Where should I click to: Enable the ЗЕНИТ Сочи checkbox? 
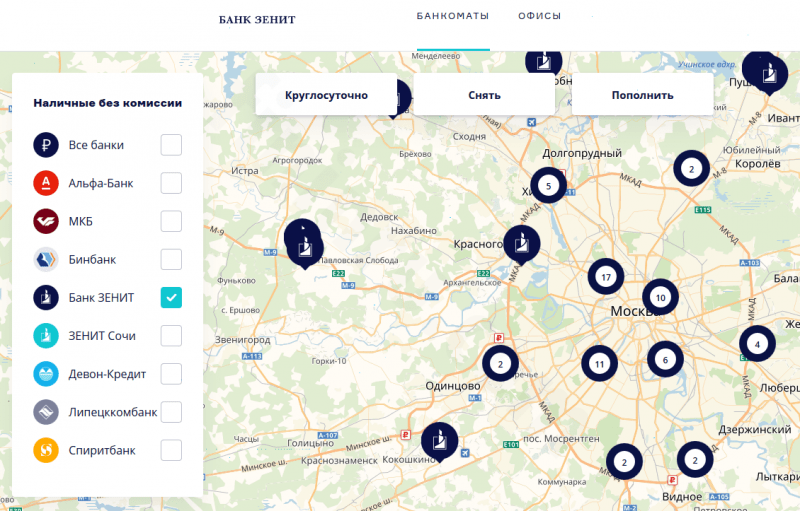(x=171, y=336)
